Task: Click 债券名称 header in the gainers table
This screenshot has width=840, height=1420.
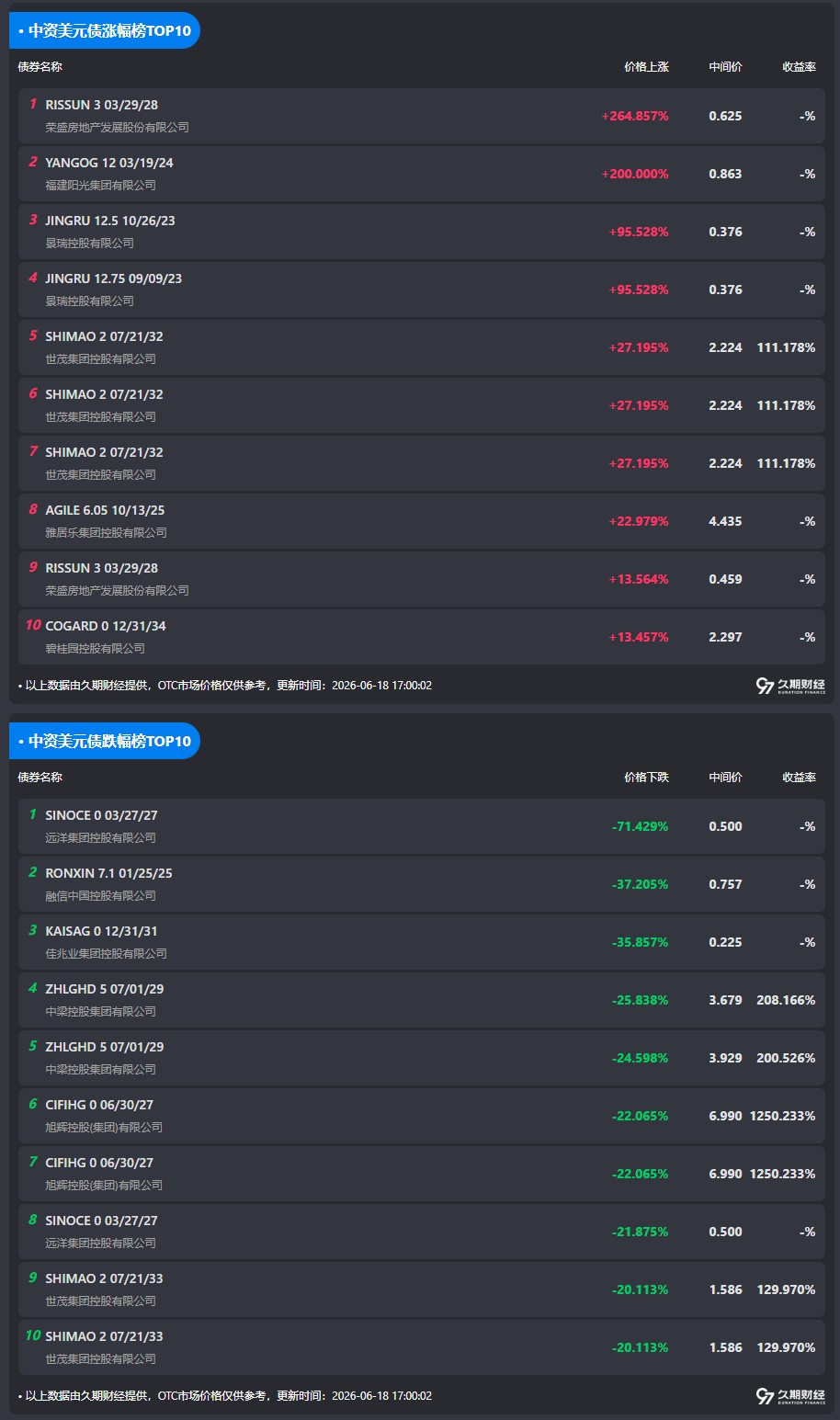Action: tap(40, 67)
